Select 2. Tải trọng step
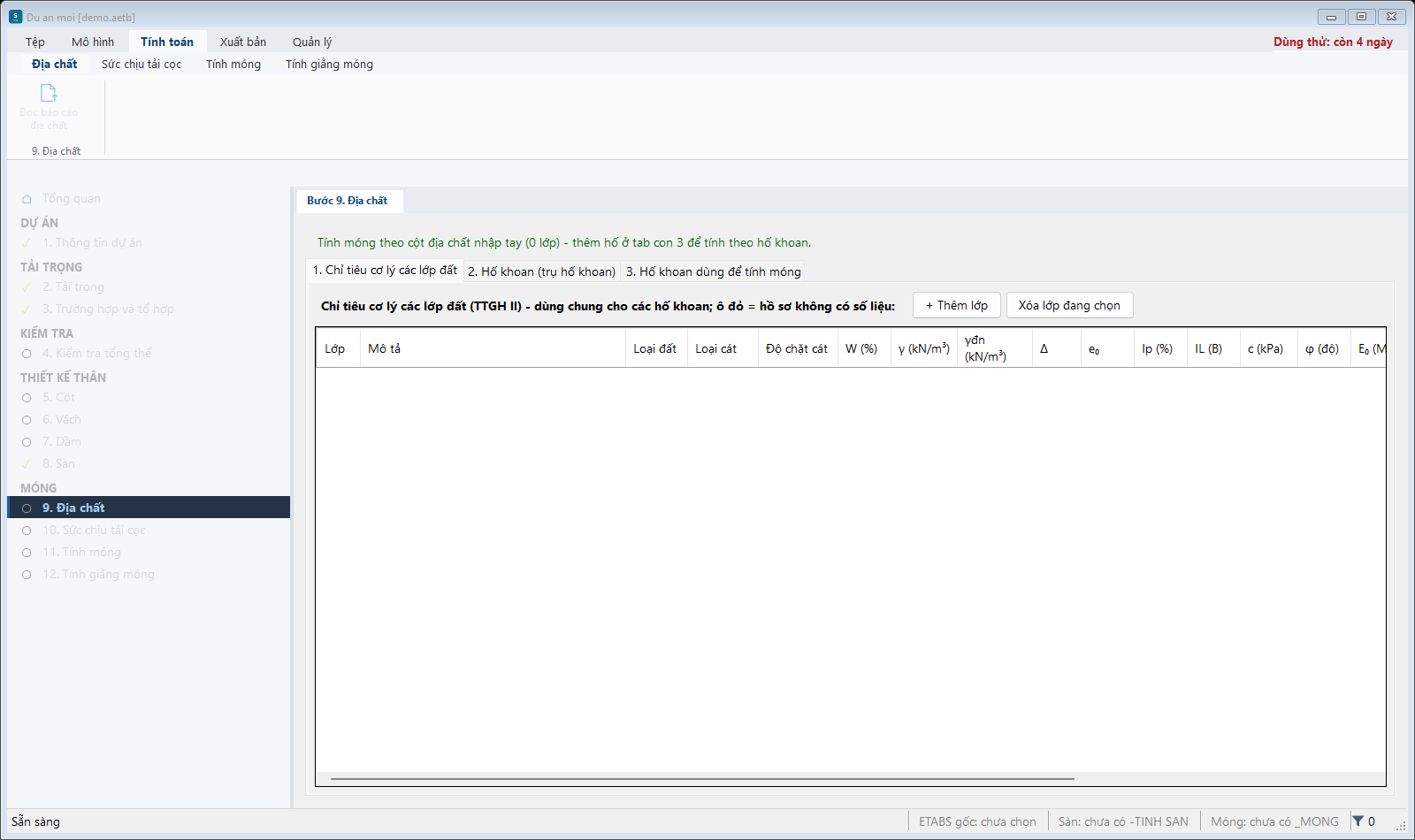The height and width of the screenshot is (840, 1415). pos(149,286)
